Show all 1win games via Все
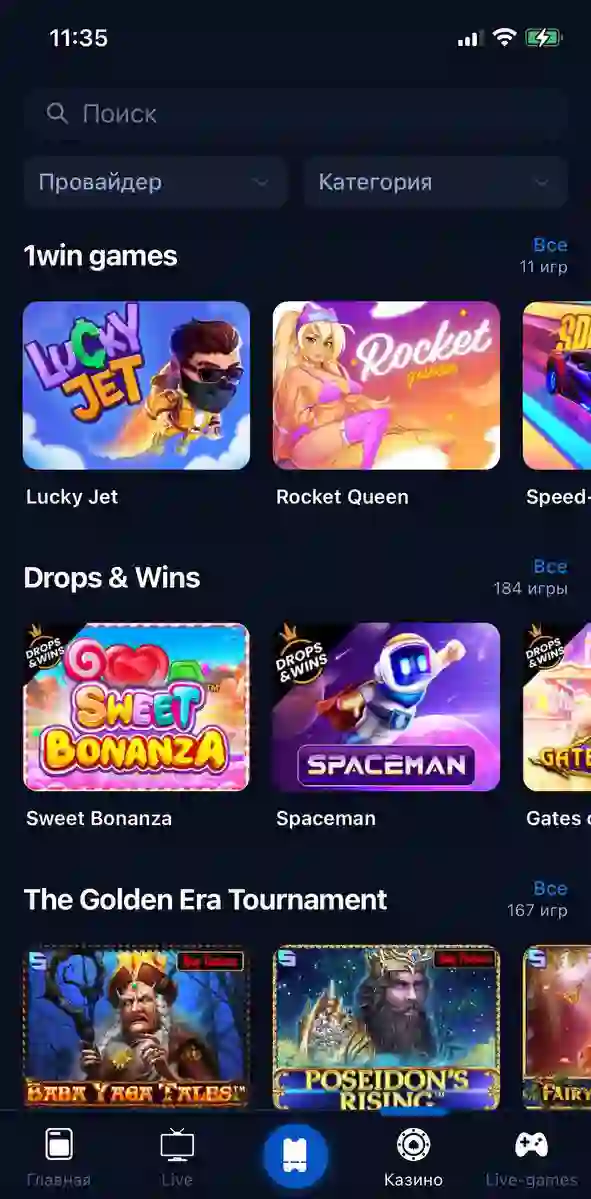Screen dimensions: 591x1199 (x=550, y=245)
